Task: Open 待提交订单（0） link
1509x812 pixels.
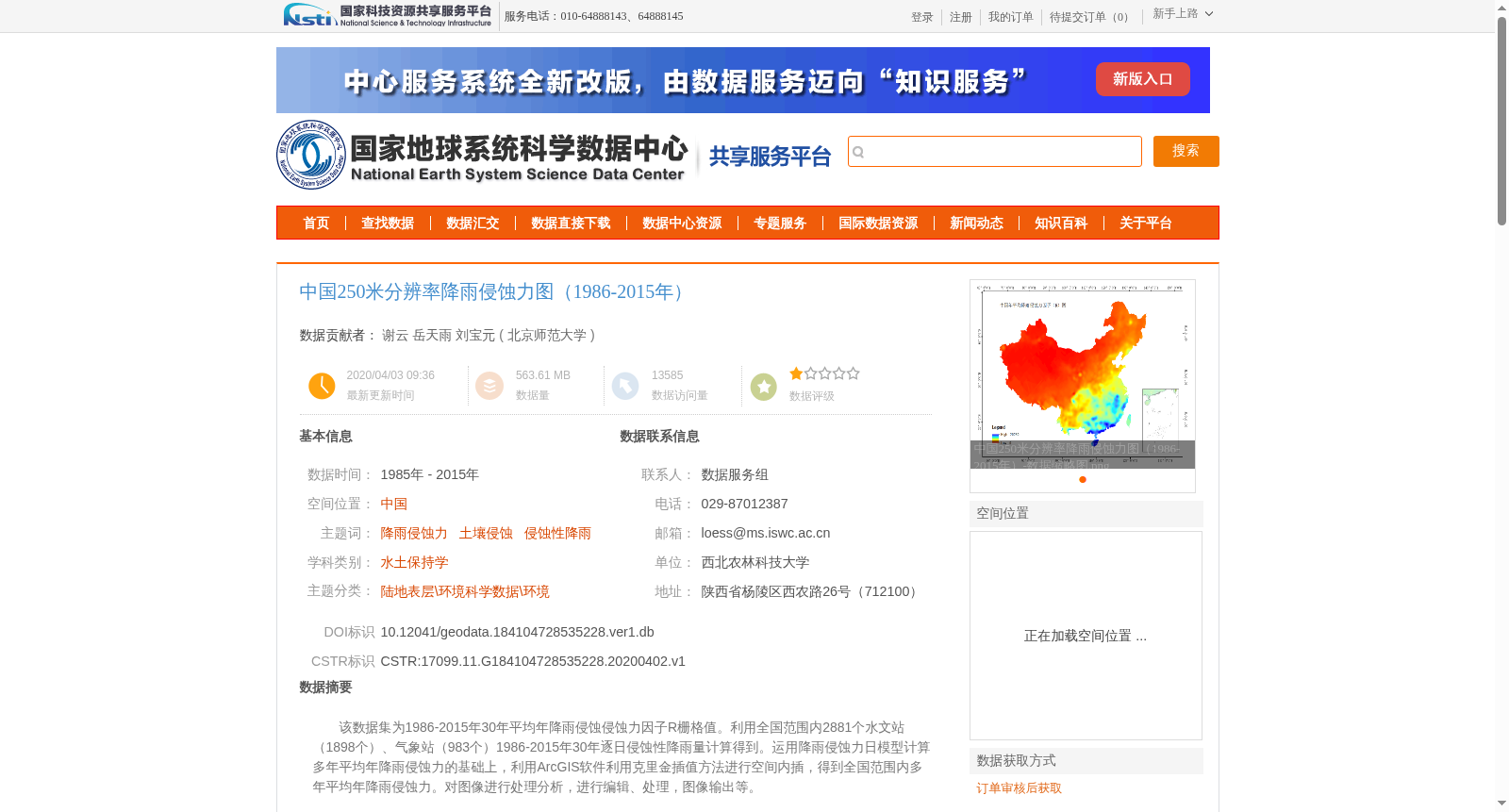Action: 1092,17
